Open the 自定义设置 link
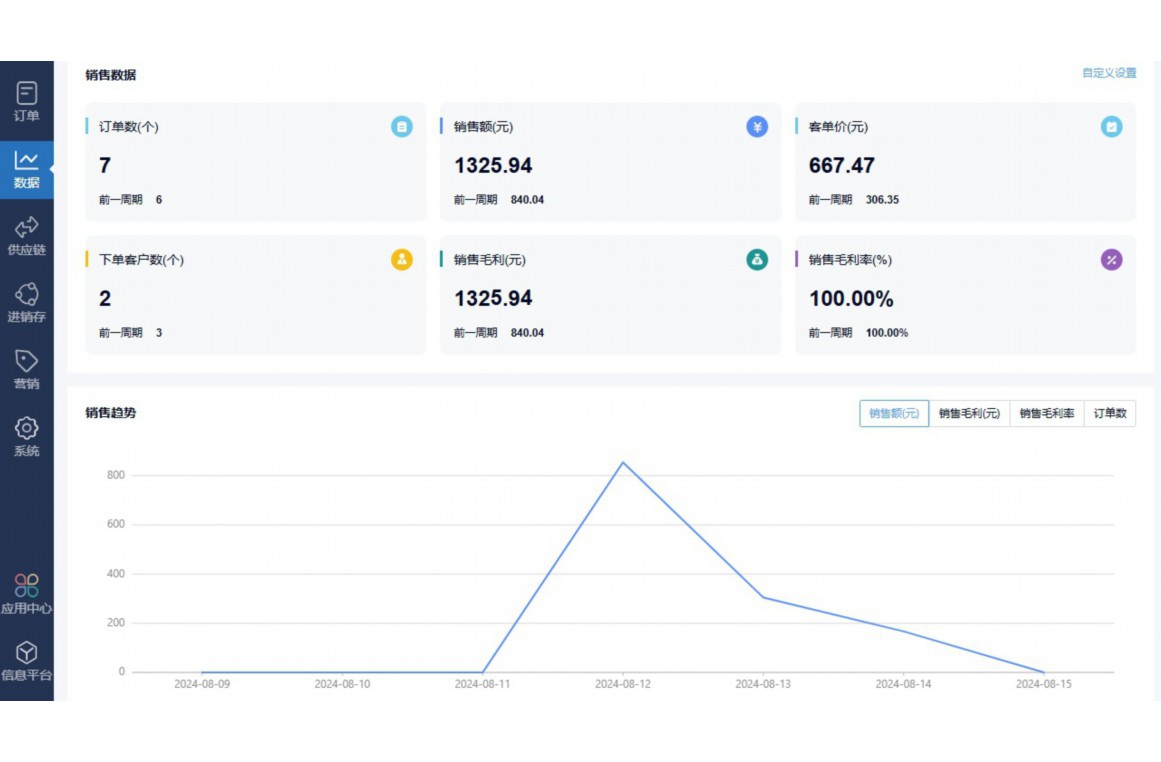 [1109, 73]
